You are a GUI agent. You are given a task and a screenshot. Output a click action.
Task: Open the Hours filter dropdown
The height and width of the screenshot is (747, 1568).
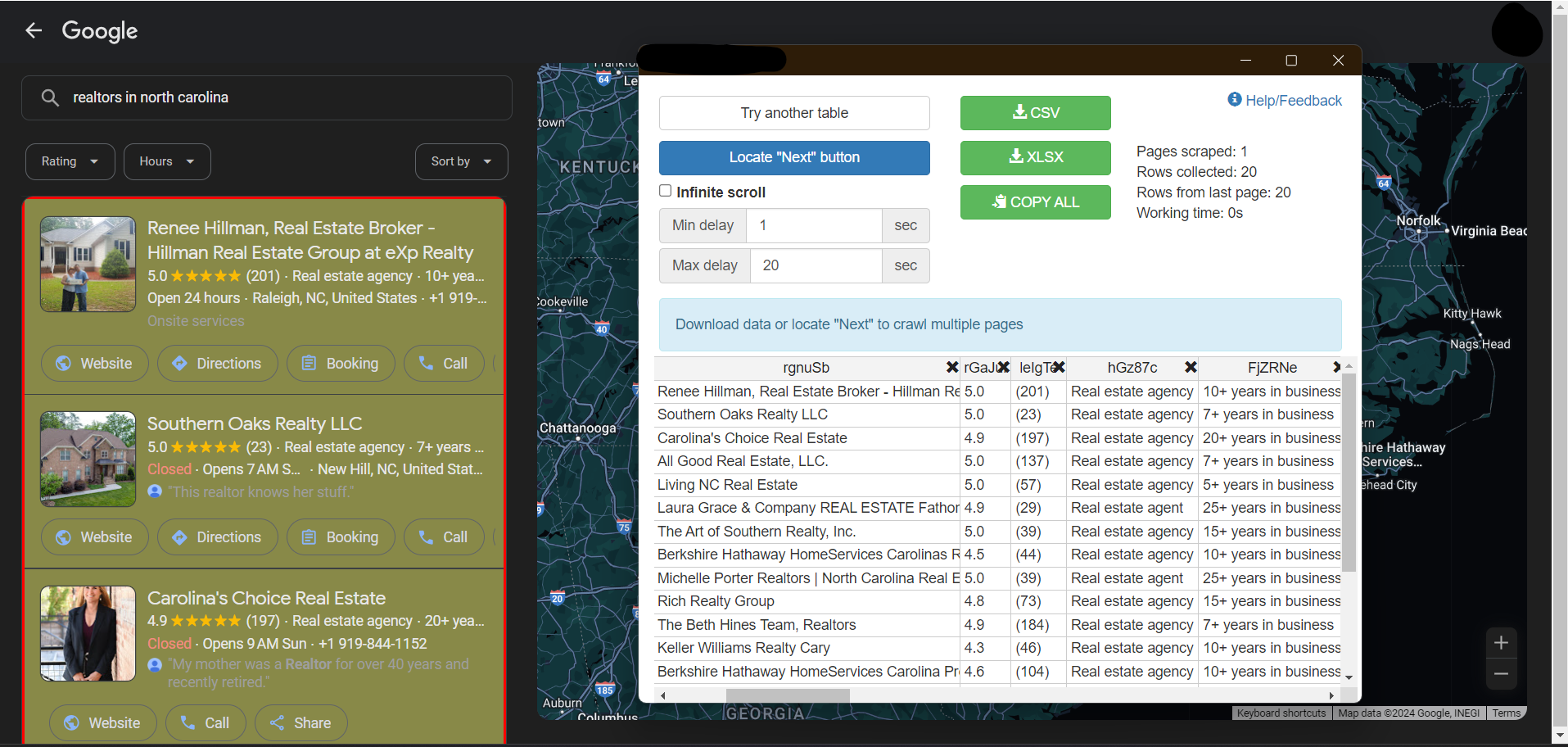pos(167,161)
